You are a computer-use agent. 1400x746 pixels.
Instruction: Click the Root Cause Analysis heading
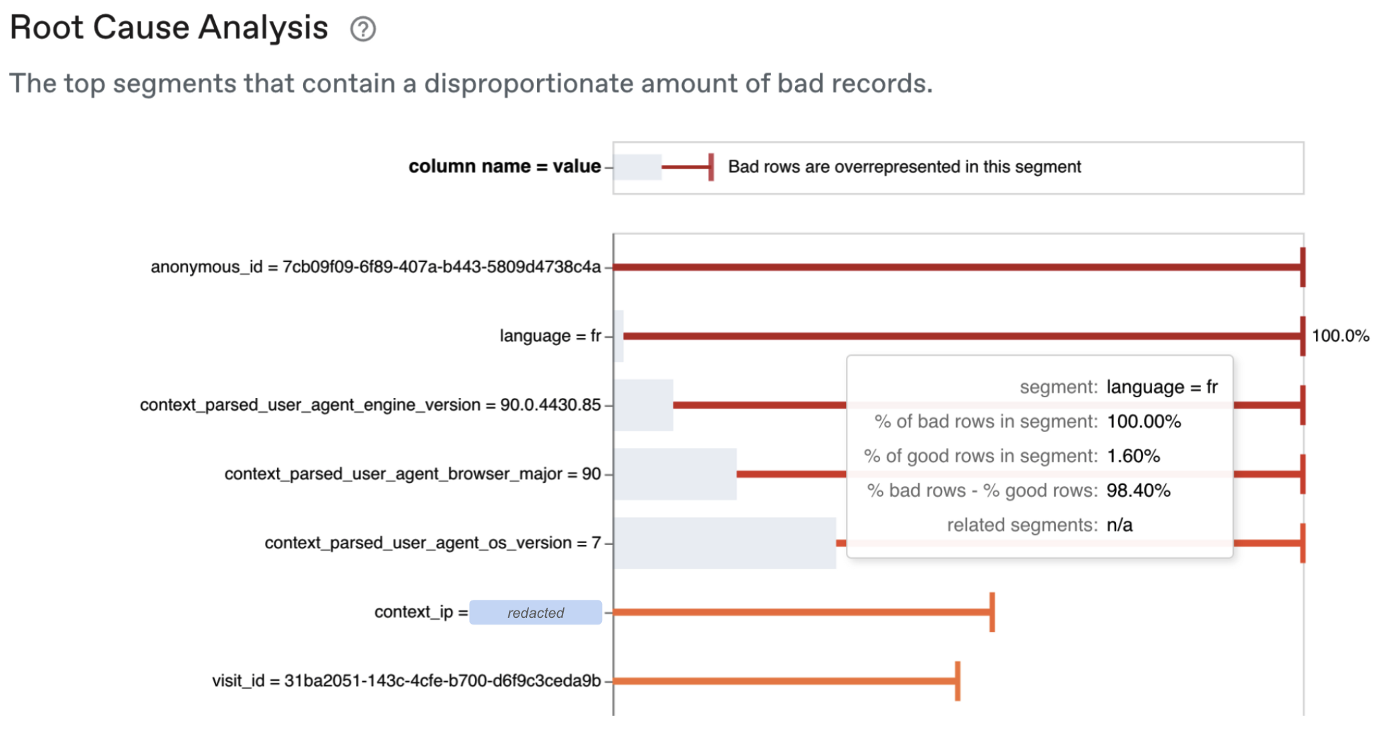coord(169,28)
